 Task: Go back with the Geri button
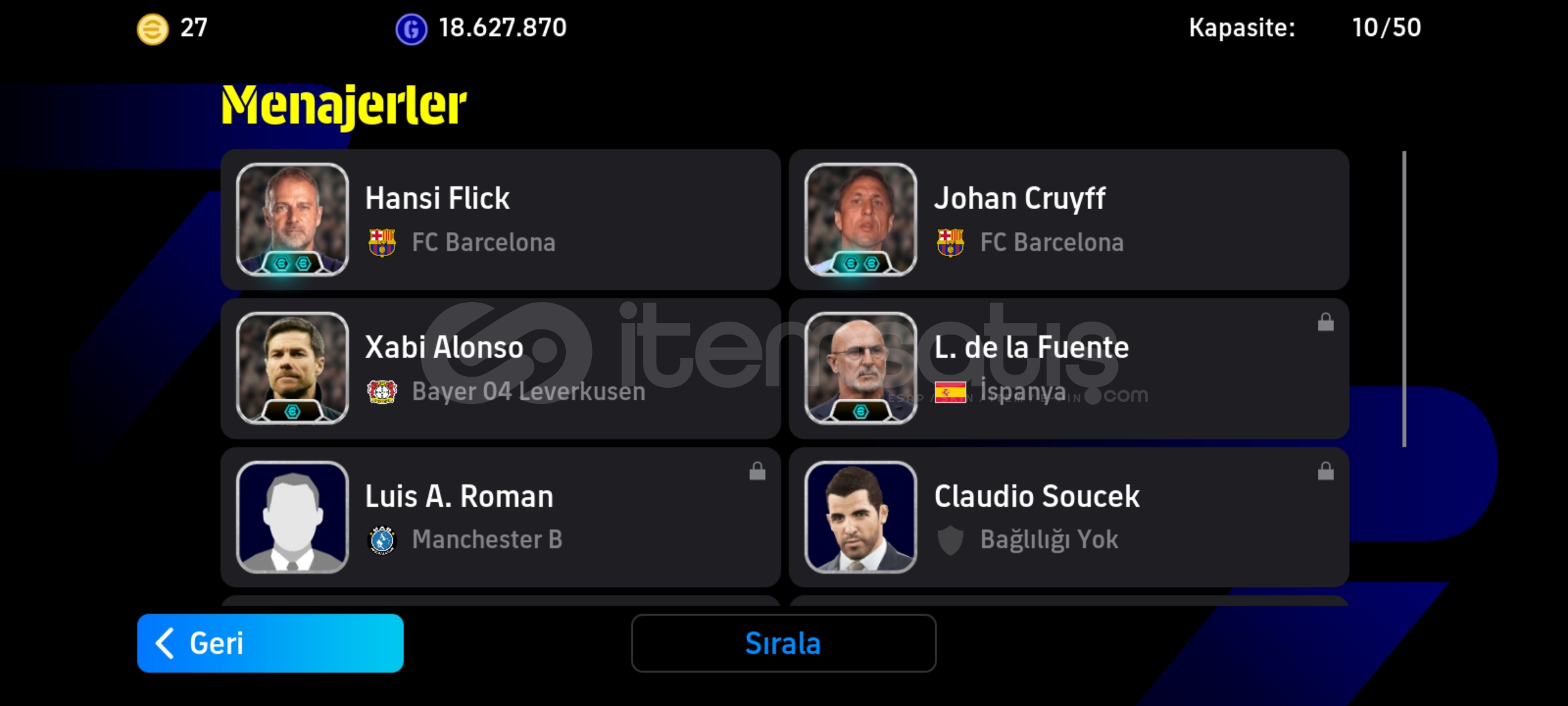[x=270, y=643]
